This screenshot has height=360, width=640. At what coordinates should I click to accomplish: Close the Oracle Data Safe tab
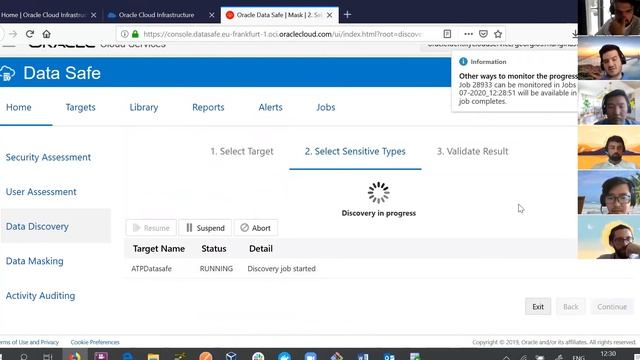pyautogui.click(x=330, y=15)
